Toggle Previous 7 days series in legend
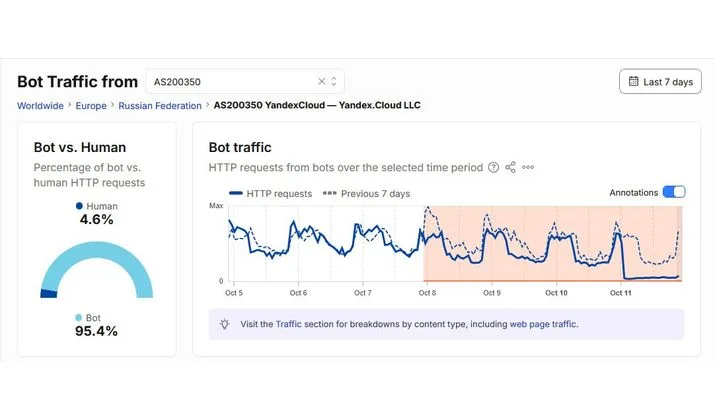Screen dimensions: 715x420 [366, 194]
